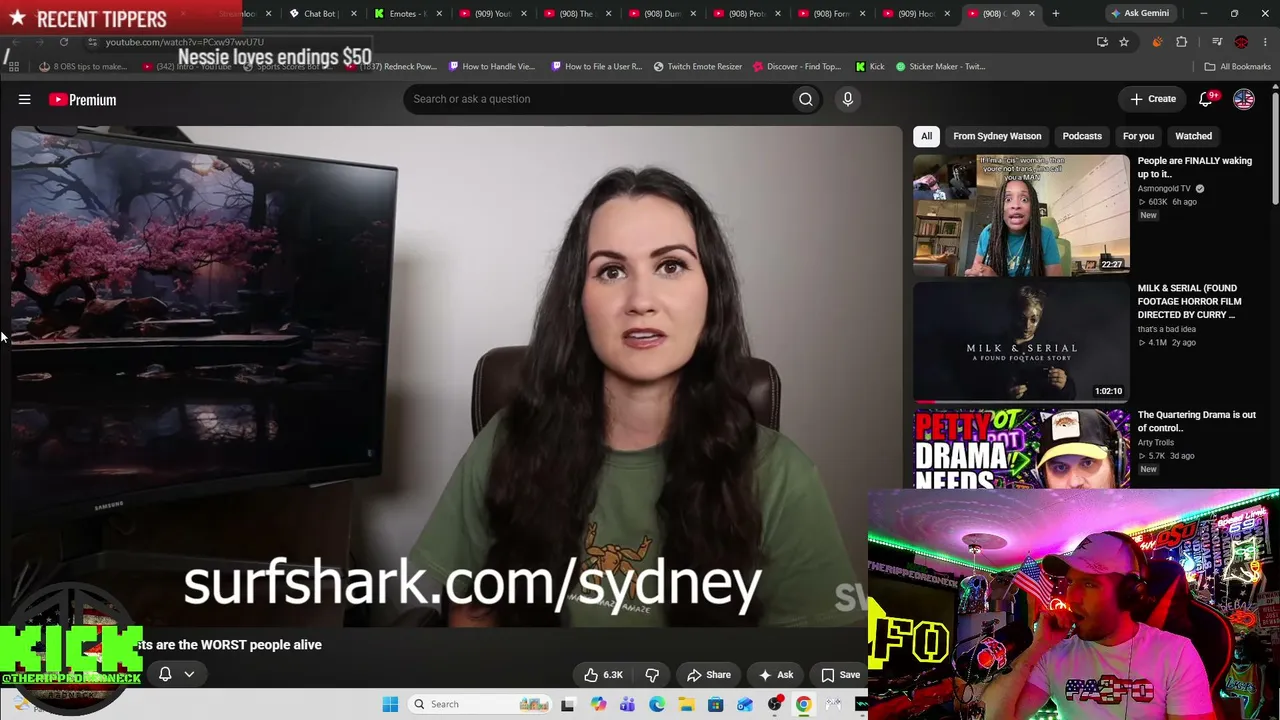Screen dimensions: 1280x720
Task: Like the video with 6.3K likes
Action: (603, 675)
